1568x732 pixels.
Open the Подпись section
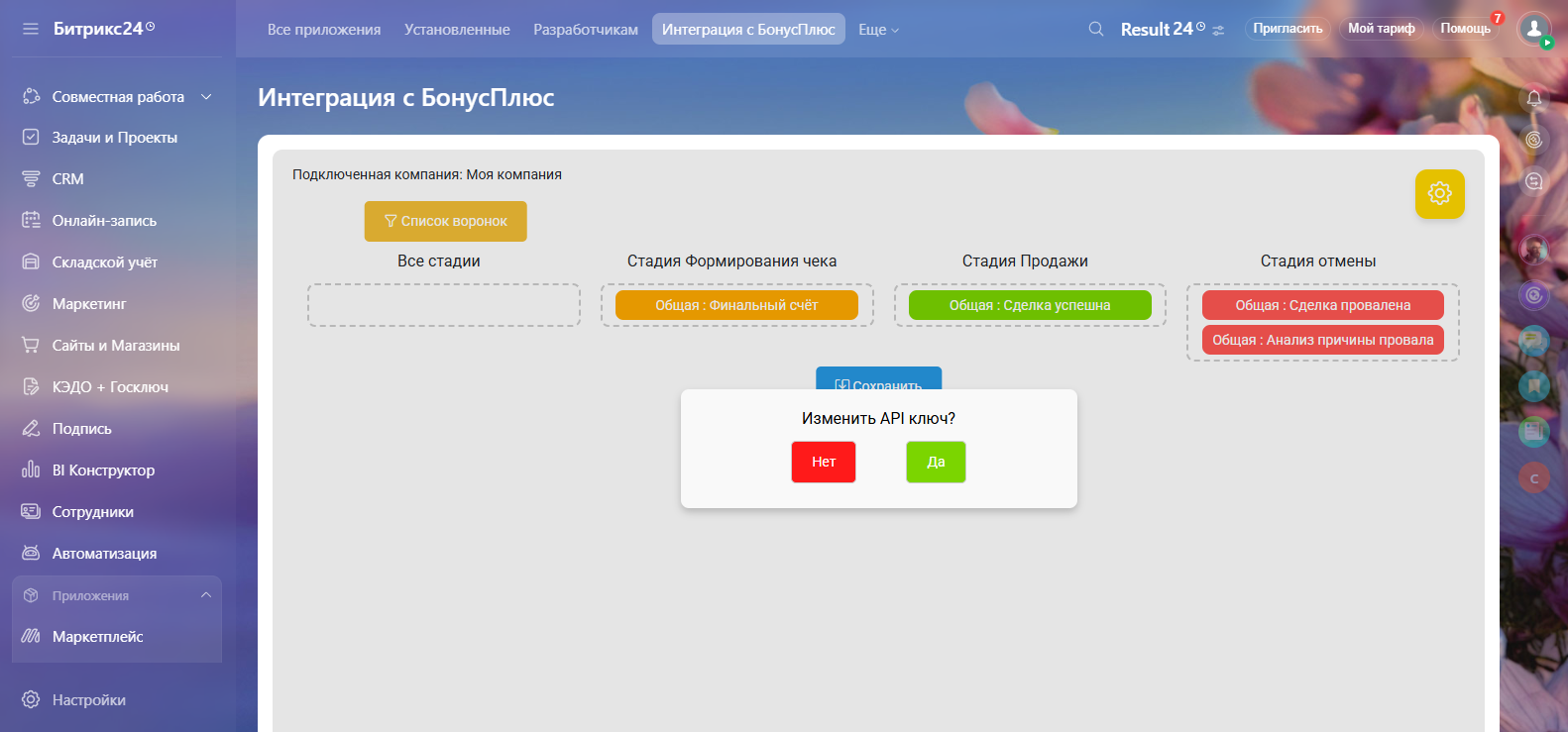click(x=81, y=429)
